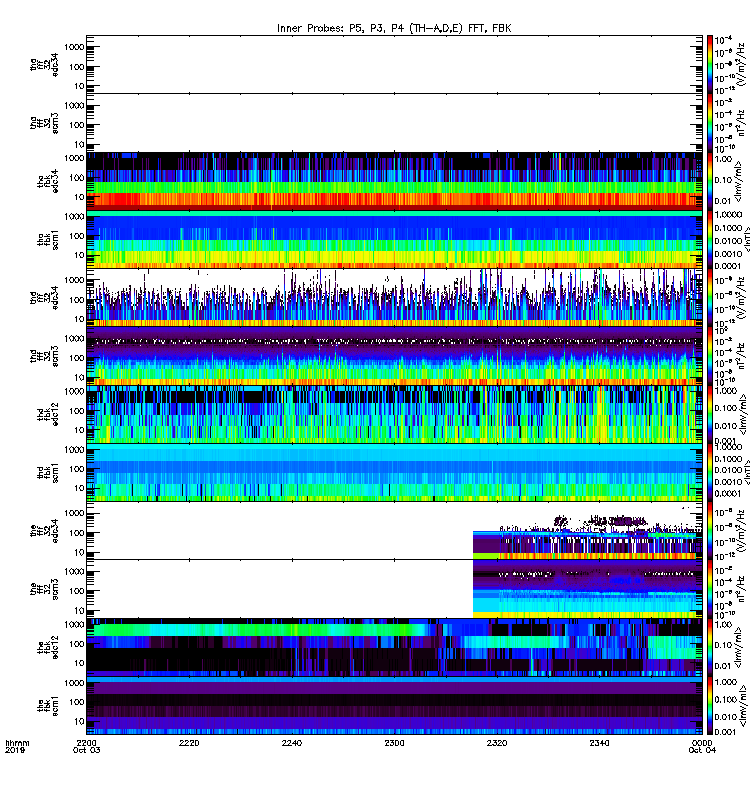Click the 'tha fff 32 scm3' y-axis label

point(44,123)
